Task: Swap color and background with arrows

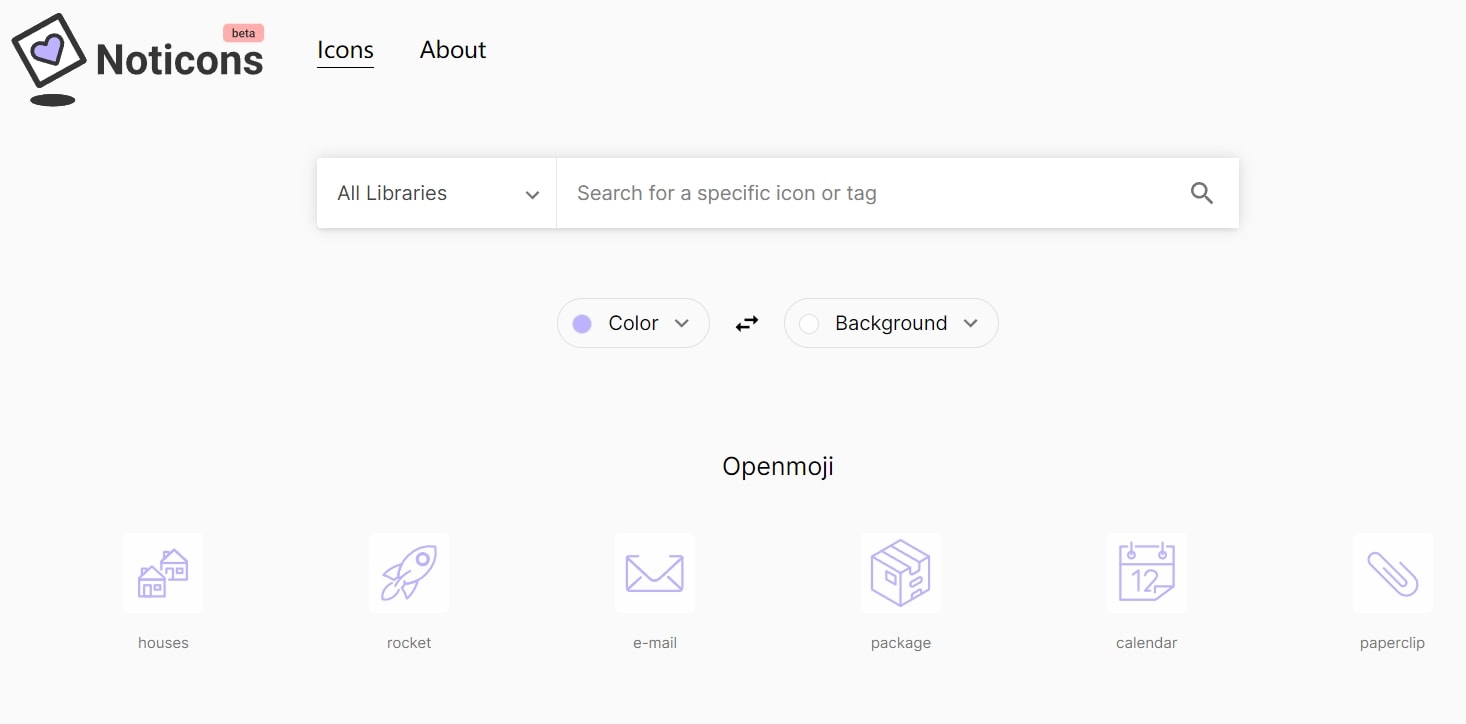Action: (747, 323)
